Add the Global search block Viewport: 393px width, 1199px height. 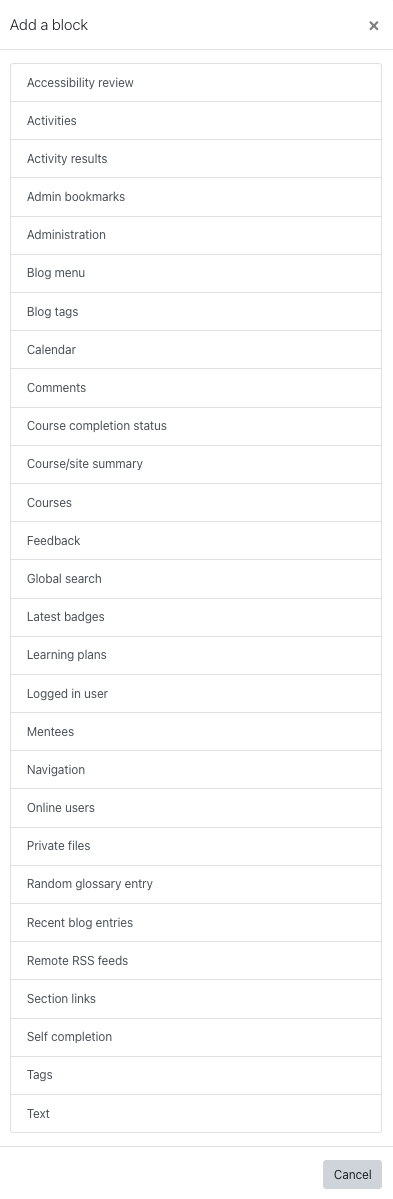point(196,579)
